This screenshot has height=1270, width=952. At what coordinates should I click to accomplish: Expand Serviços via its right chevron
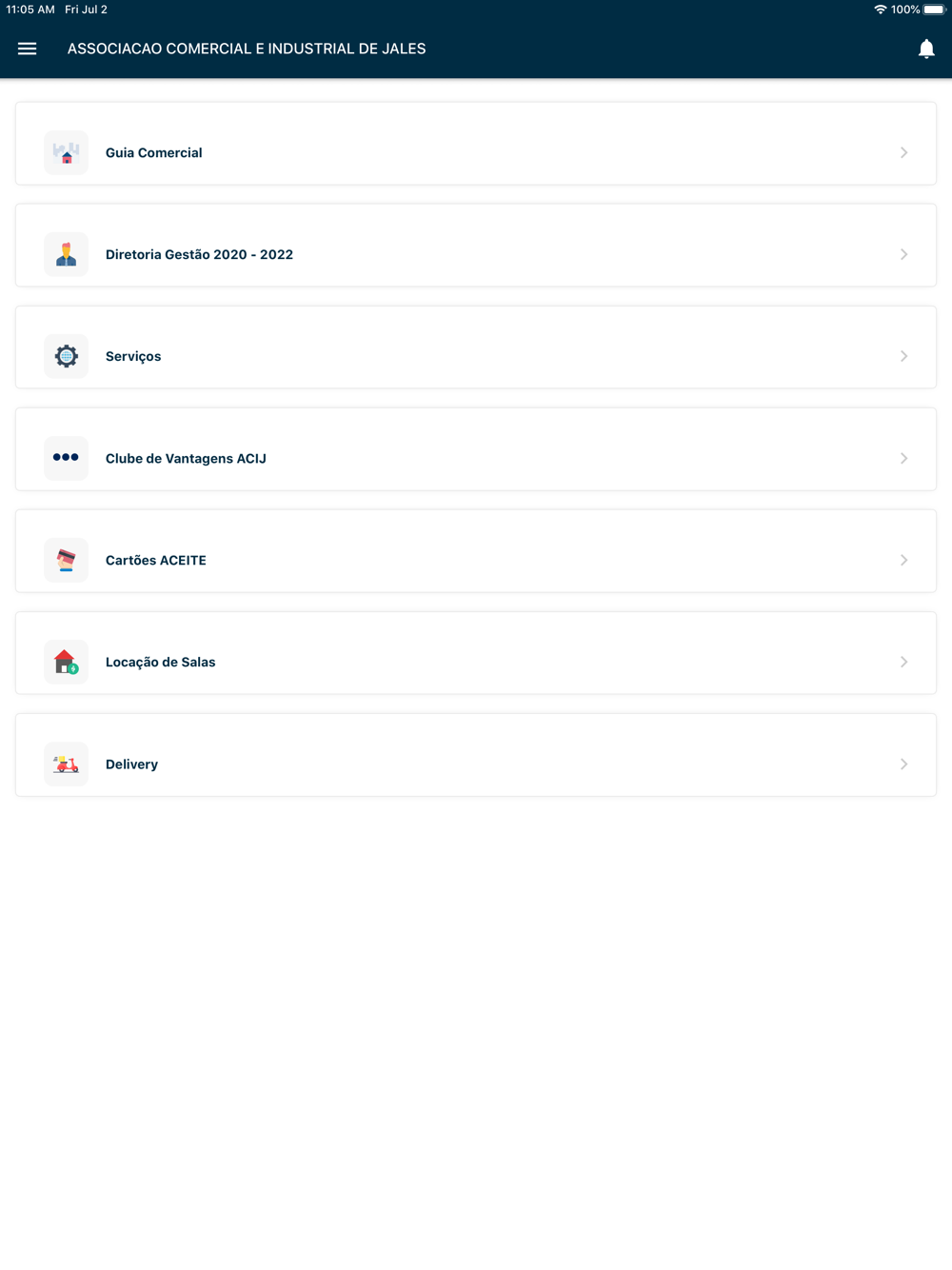(904, 356)
